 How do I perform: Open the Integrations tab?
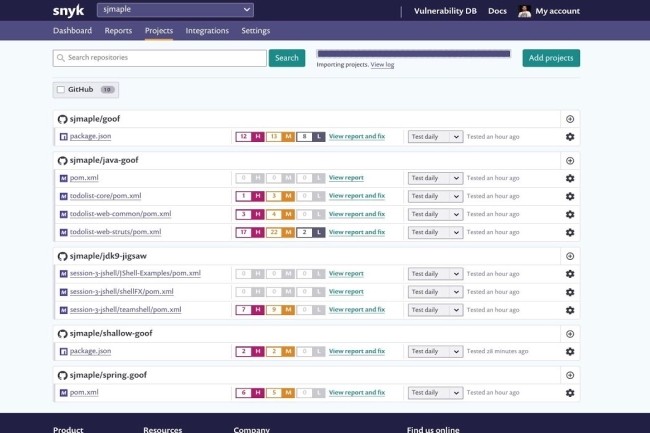pyautogui.click(x=207, y=31)
